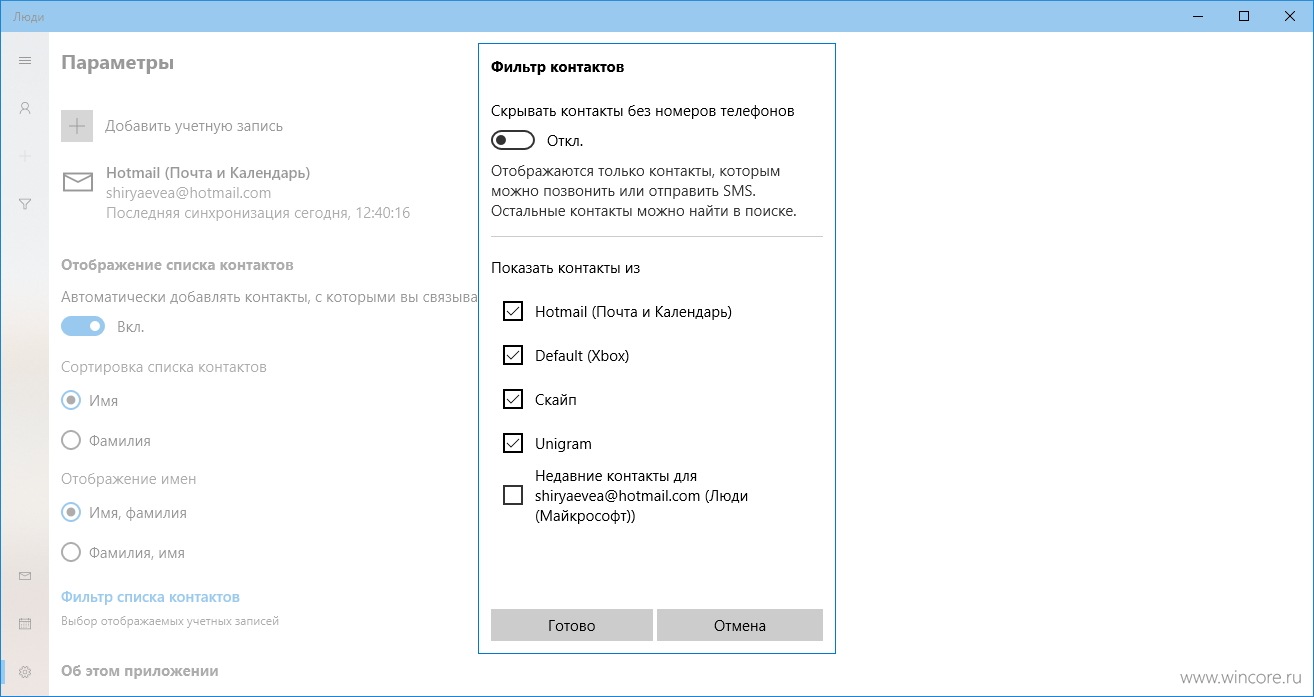Toggle hide contacts without phone numbers switch
The width and height of the screenshot is (1314, 697).
[513, 140]
